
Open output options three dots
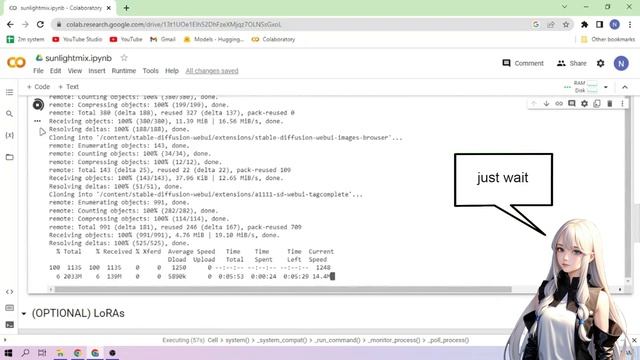click(x=38, y=121)
